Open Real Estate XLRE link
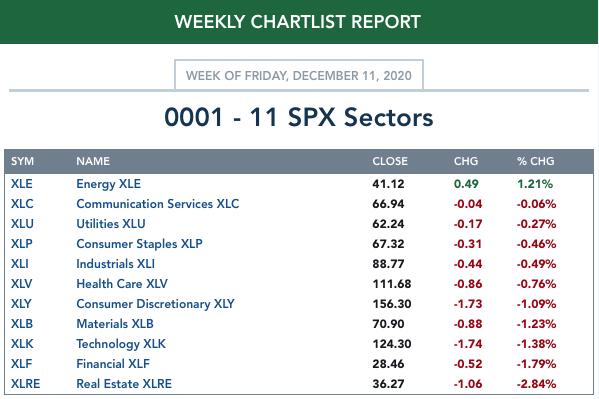 124,384
